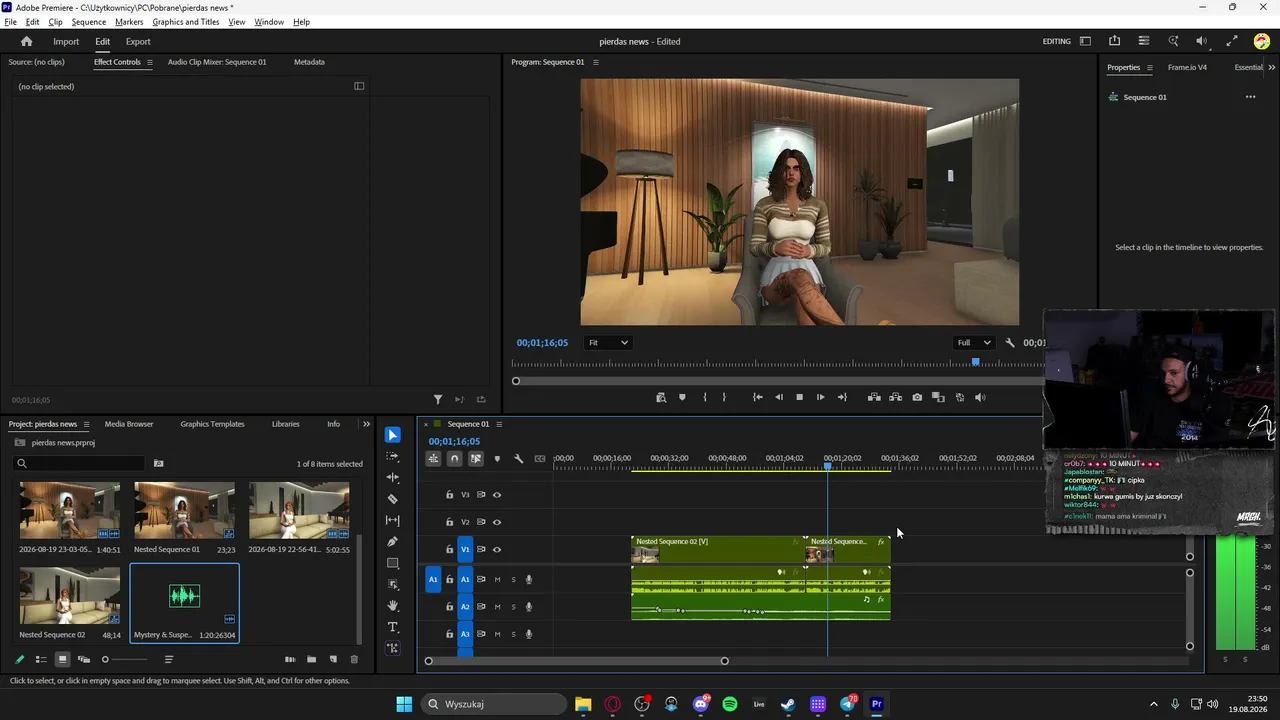
Task: Toggle snapping magnet in timeline
Action: pyautogui.click(x=454, y=459)
